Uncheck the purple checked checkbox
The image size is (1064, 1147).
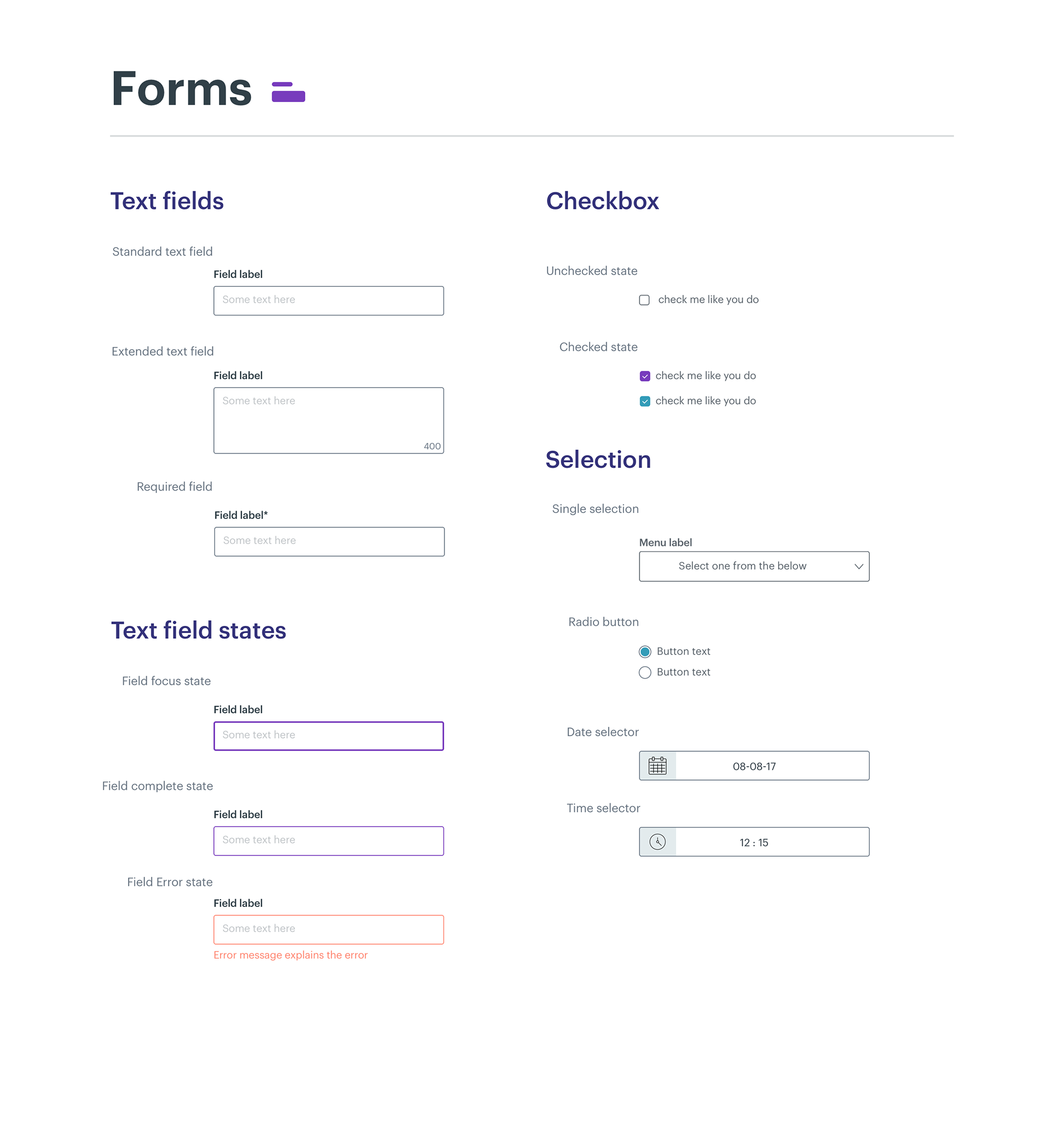coord(645,376)
